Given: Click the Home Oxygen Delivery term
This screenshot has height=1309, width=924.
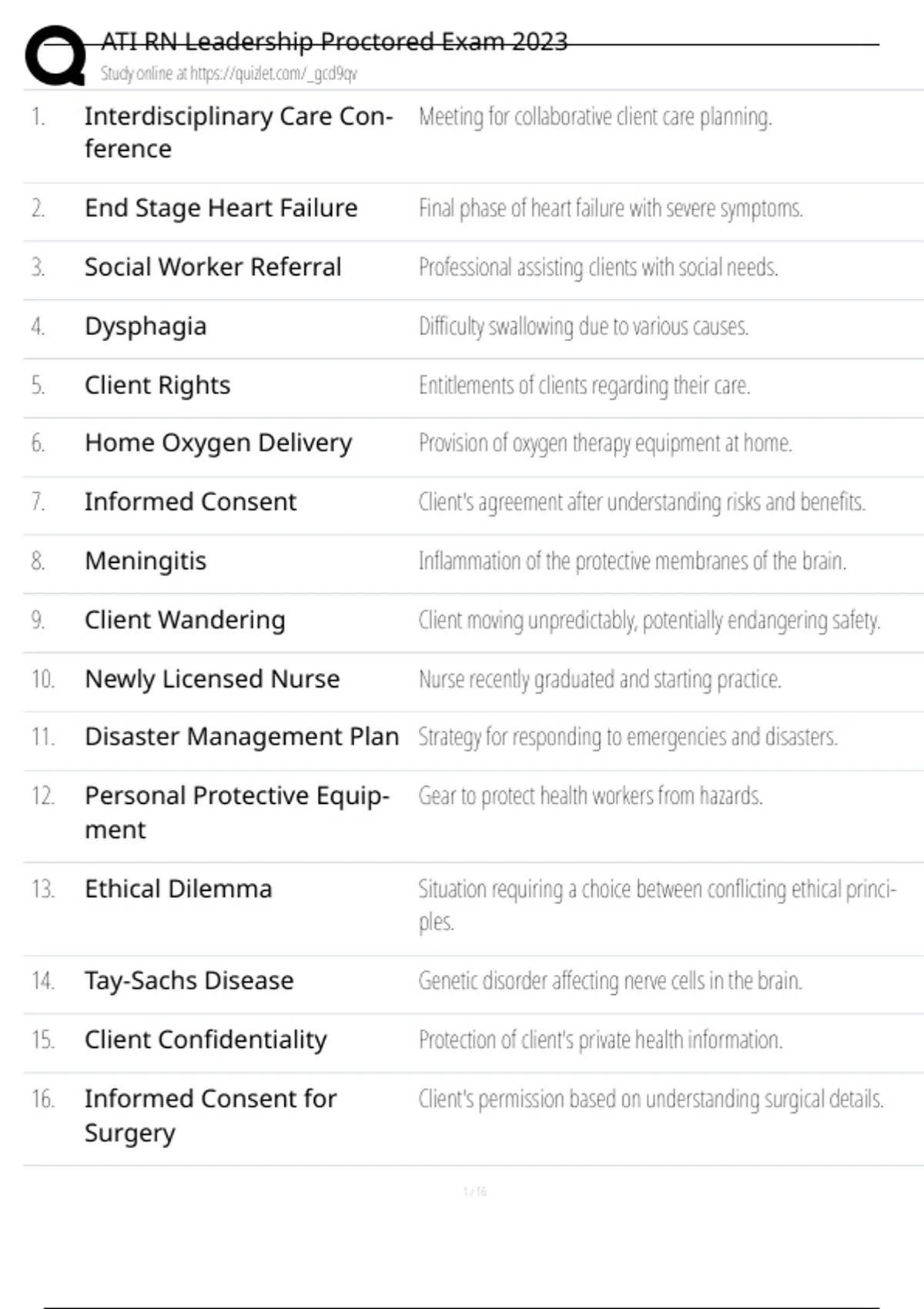Looking at the screenshot, I should 218,443.
